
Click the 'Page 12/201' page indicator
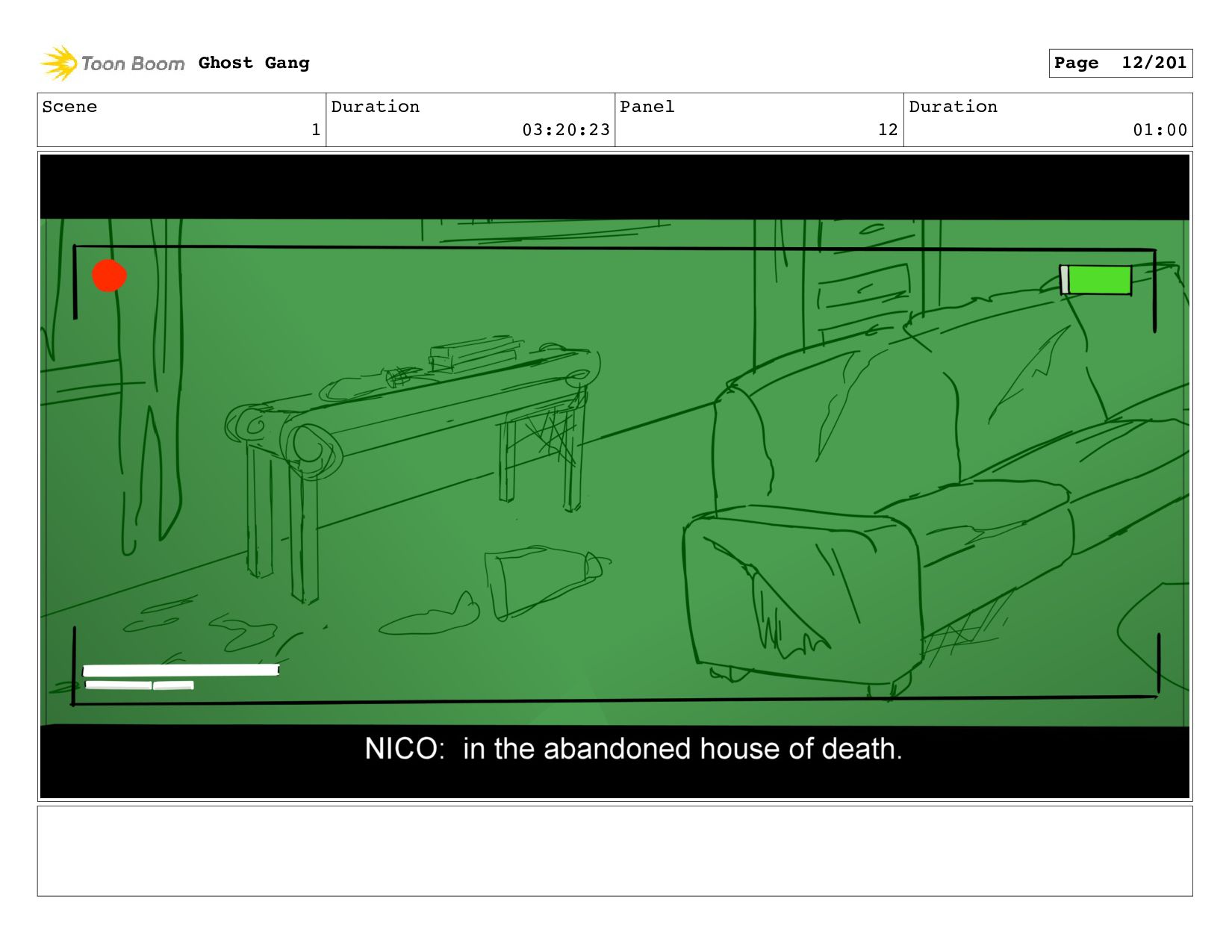[x=1120, y=63]
